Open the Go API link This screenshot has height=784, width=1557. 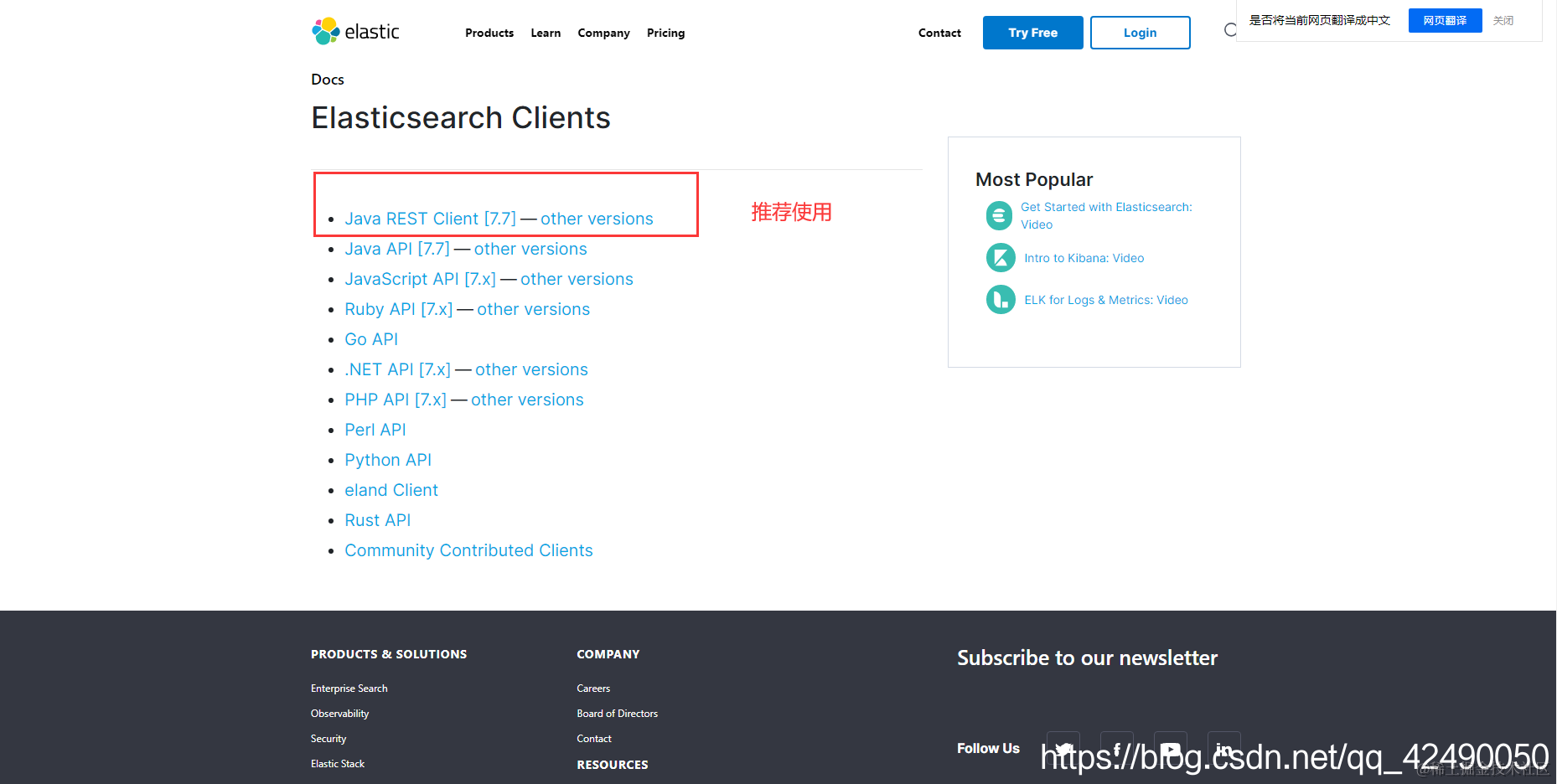click(371, 339)
